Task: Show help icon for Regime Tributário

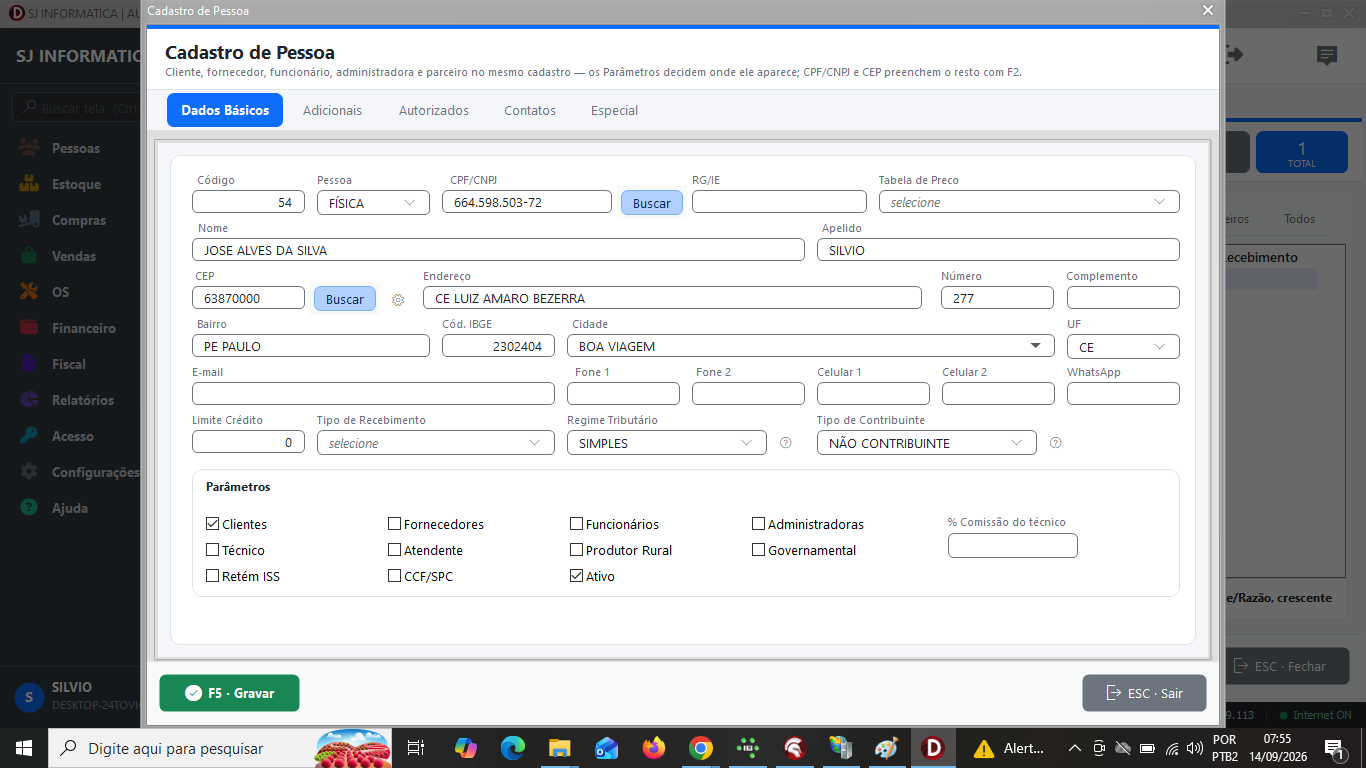Action: point(785,443)
